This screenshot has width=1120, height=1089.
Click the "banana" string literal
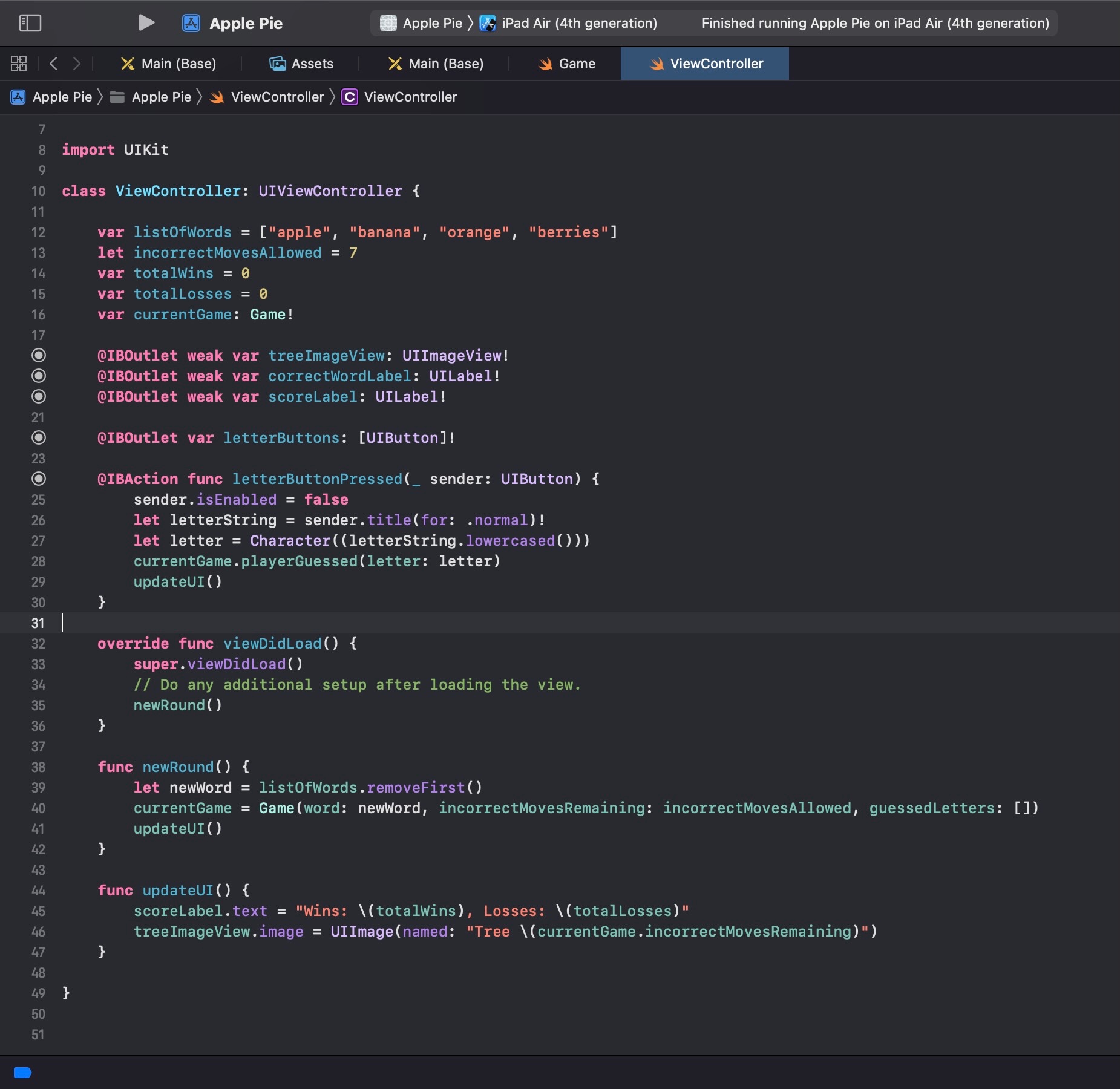point(385,232)
